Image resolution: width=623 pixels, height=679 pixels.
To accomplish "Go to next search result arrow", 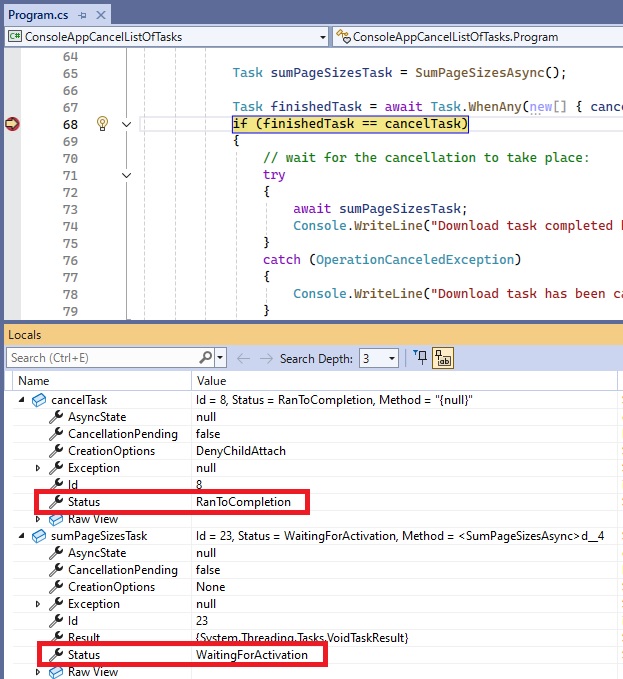I will pyautogui.click(x=266, y=359).
